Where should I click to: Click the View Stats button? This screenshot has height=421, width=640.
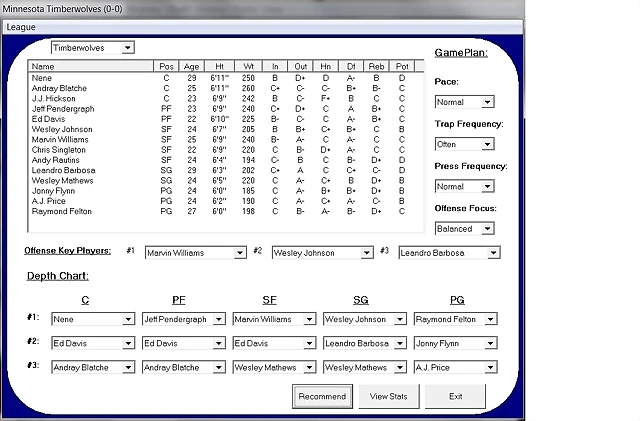[x=389, y=396]
